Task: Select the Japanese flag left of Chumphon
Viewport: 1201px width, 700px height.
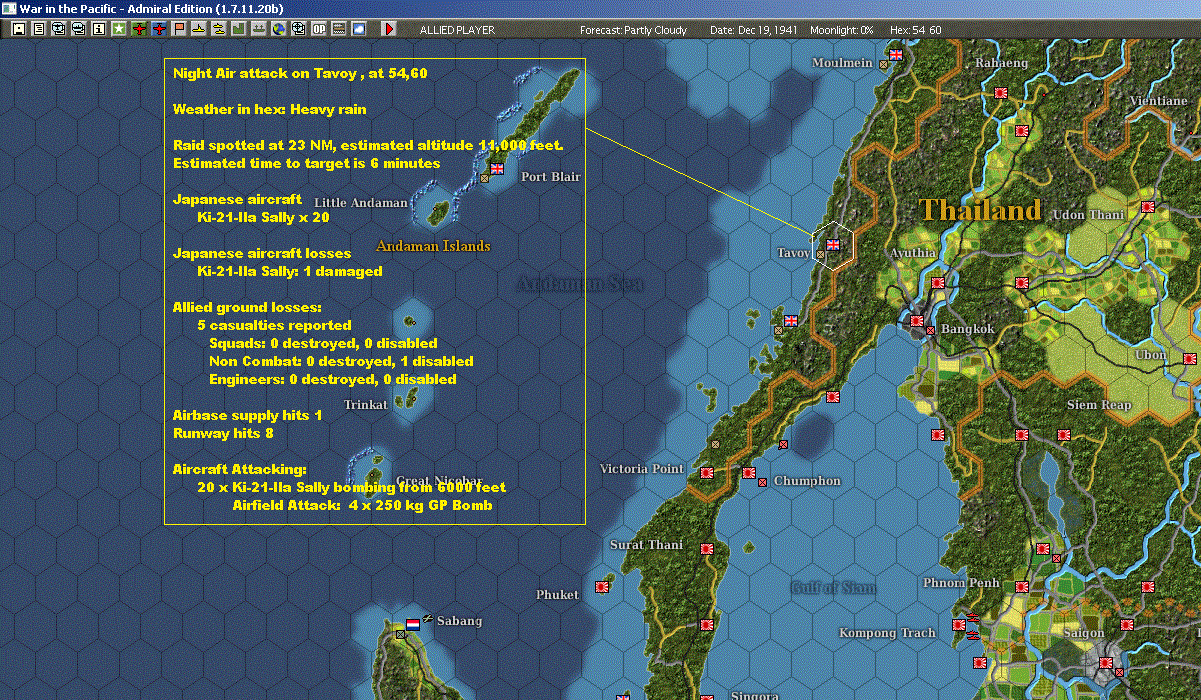Action: (748, 472)
